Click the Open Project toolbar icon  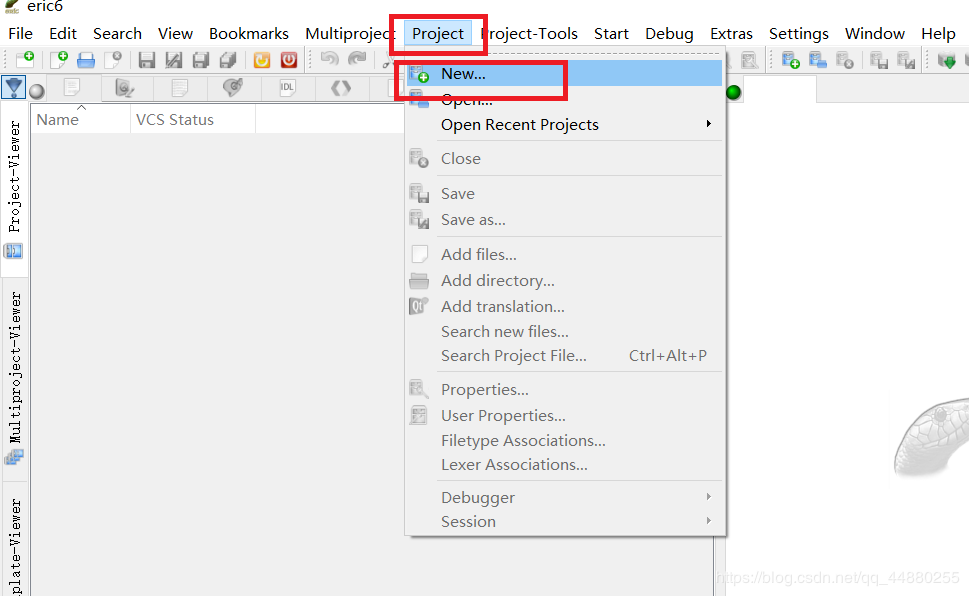[x=818, y=60]
